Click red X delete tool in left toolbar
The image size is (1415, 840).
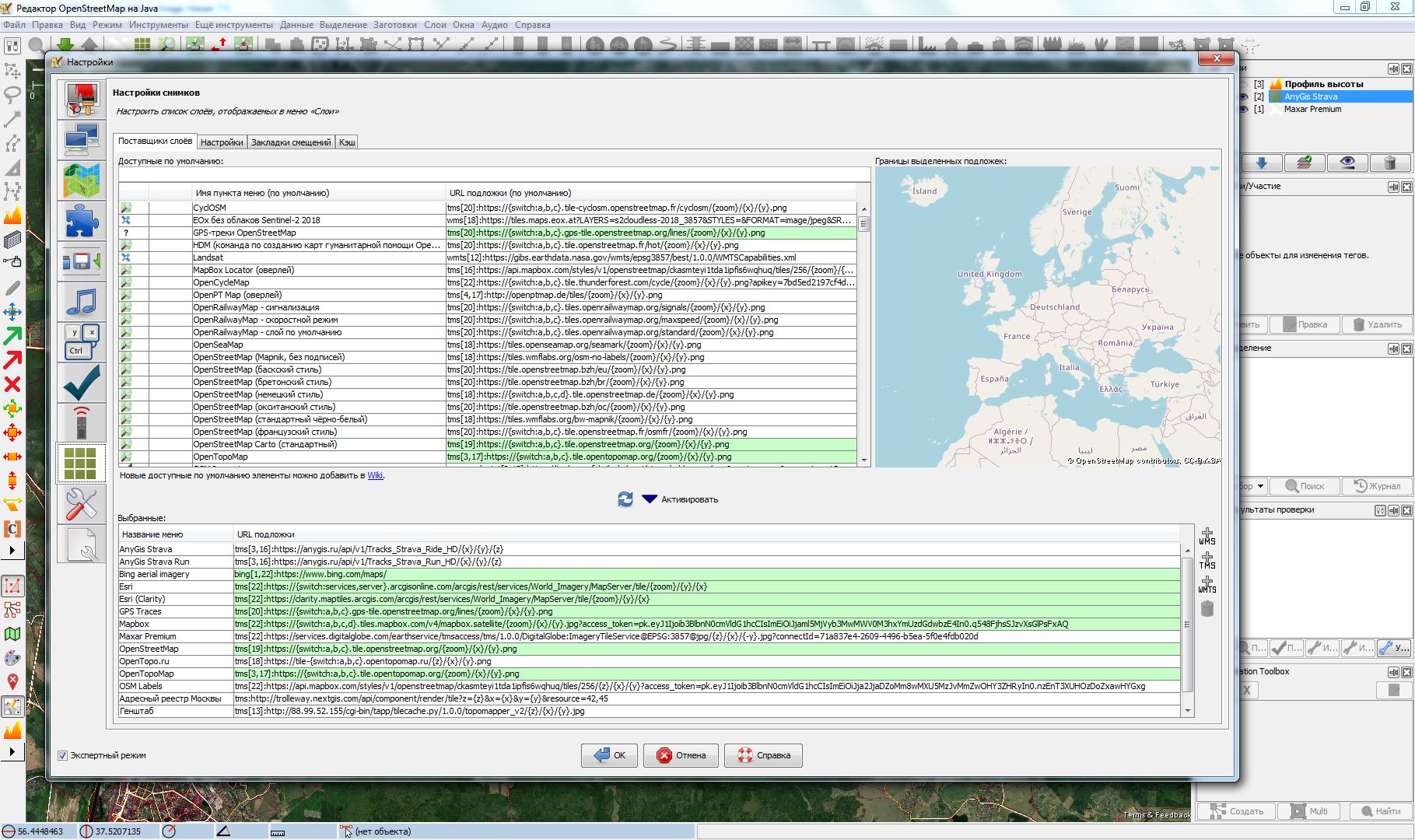click(12, 384)
